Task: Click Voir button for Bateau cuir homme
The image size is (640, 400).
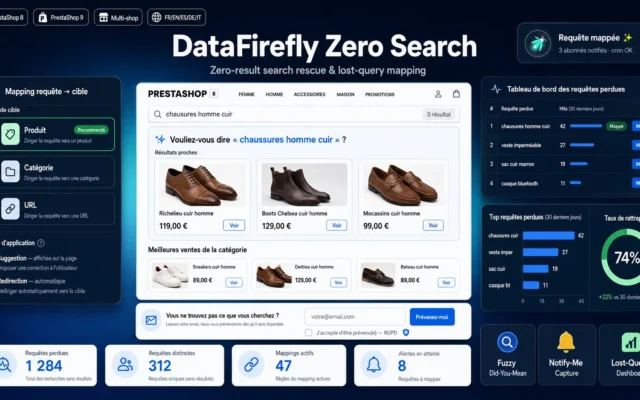Action: [446, 282]
